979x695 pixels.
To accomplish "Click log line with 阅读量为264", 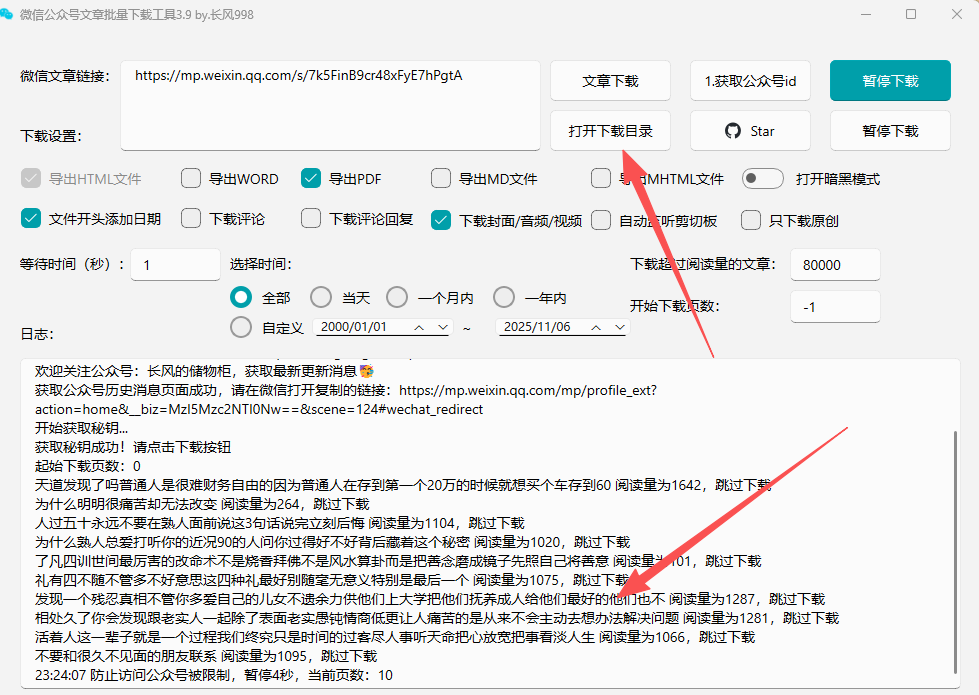I will 202,504.
